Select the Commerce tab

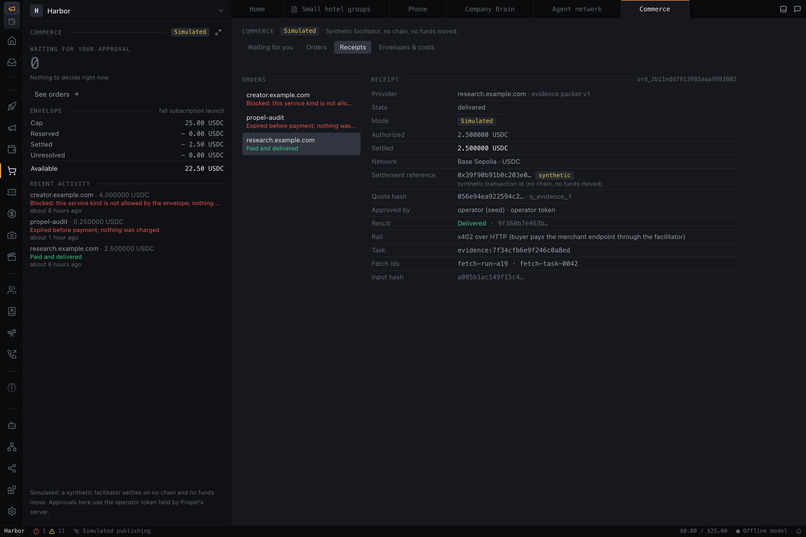pos(654,9)
